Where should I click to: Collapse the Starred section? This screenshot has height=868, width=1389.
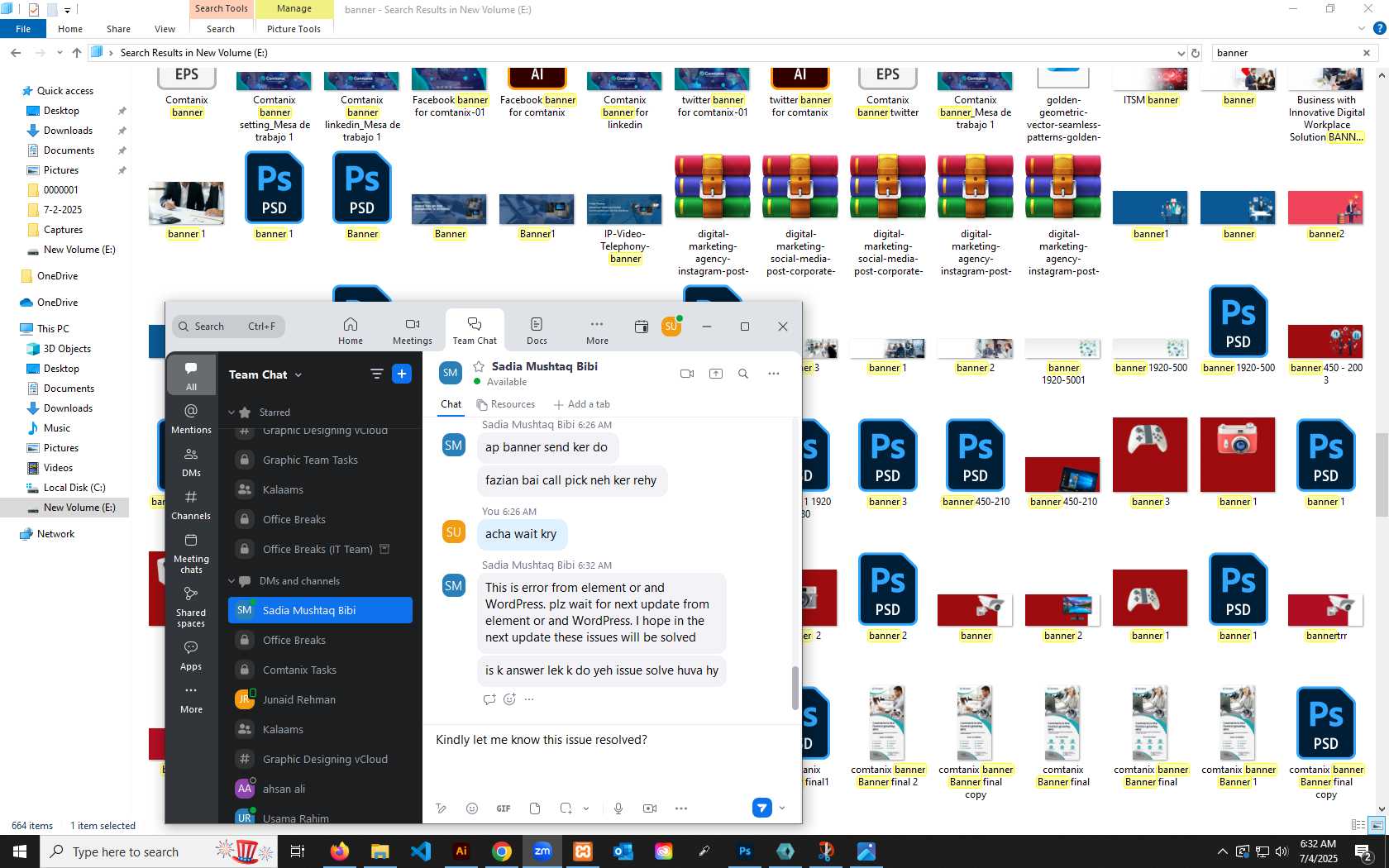(232, 413)
